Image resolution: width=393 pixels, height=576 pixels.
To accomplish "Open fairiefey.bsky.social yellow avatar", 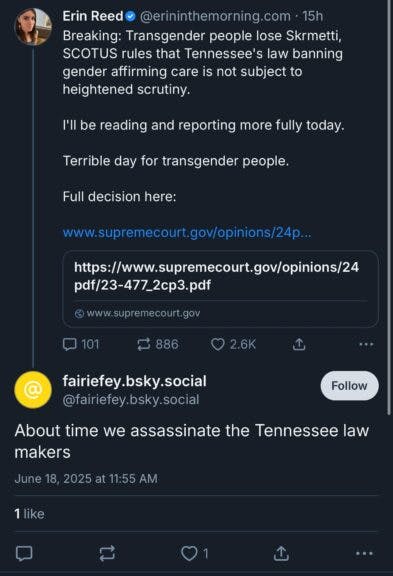I will coord(33,390).
